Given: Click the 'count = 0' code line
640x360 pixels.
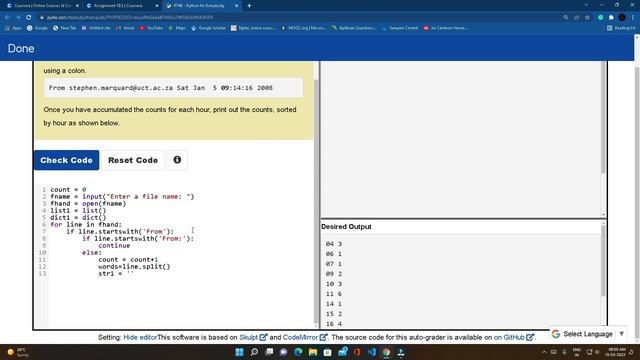Looking at the screenshot, I should (x=68, y=189).
